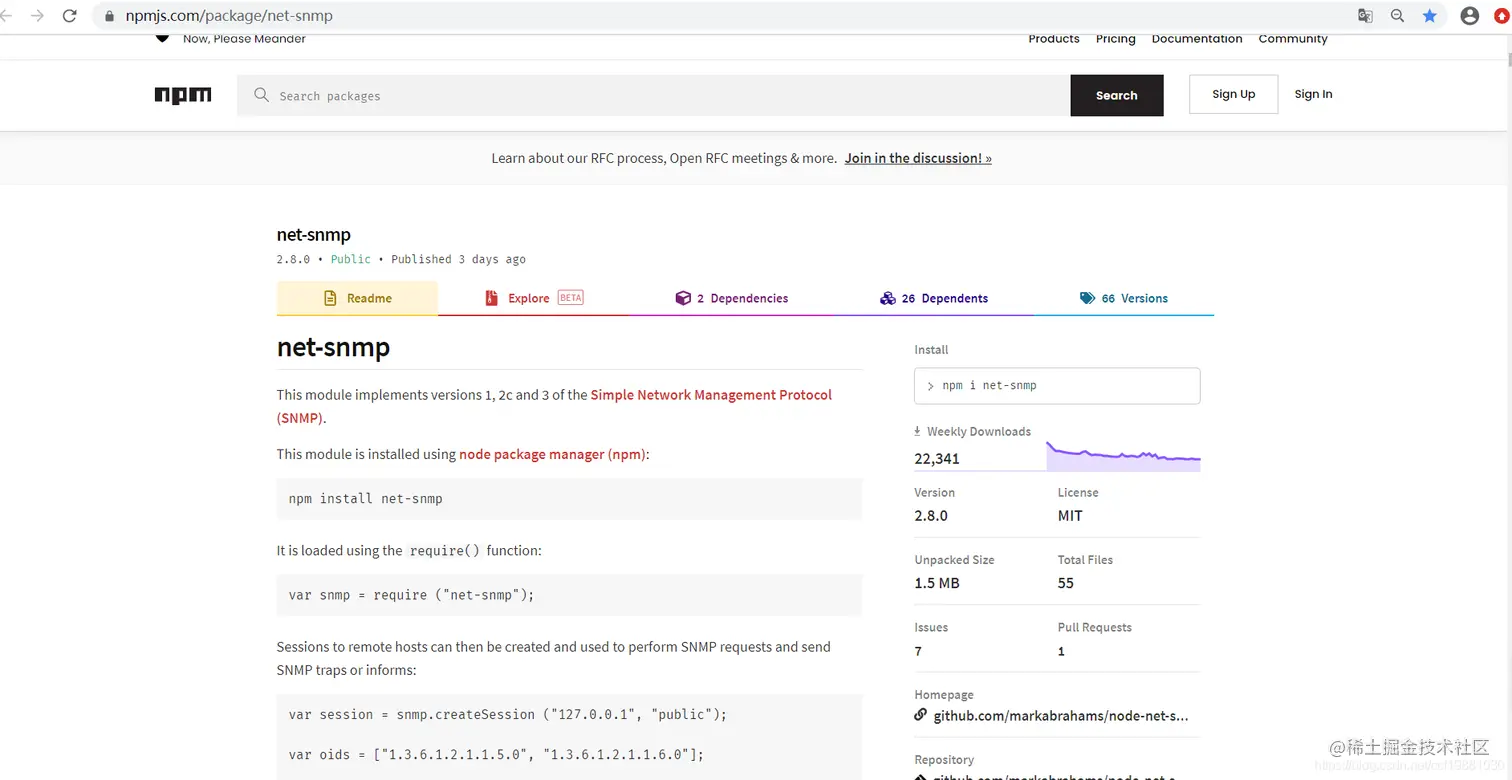Click the Dependents boxes icon
Screen dimensions: 1512x780
[887, 298]
